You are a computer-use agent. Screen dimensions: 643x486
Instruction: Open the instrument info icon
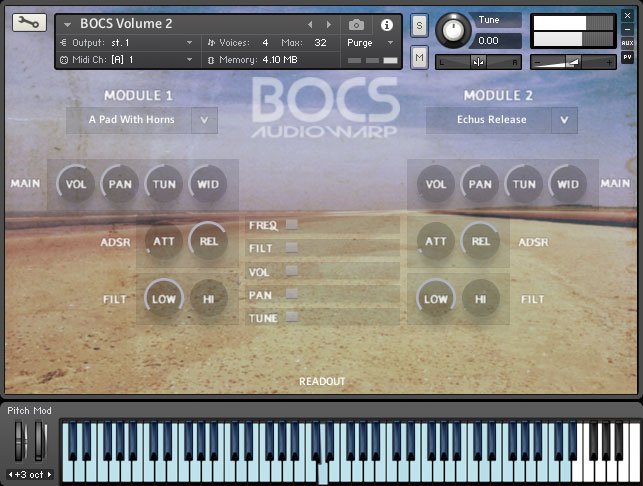coord(387,24)
